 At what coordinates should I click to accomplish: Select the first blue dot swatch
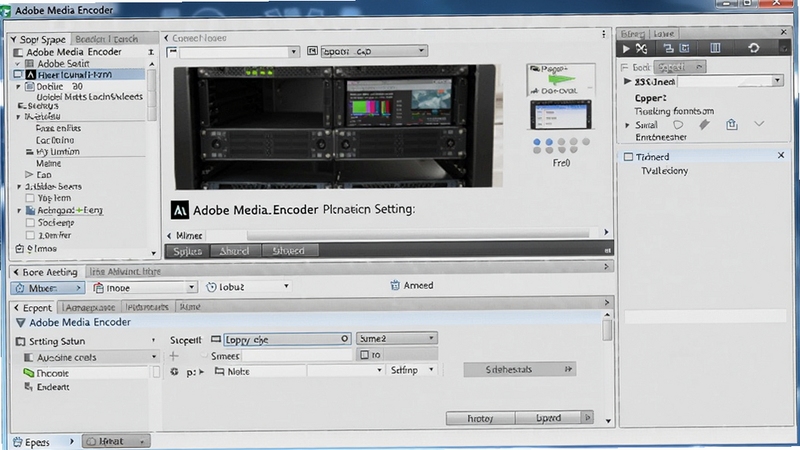pyautogui.click(x=536, y=142)
